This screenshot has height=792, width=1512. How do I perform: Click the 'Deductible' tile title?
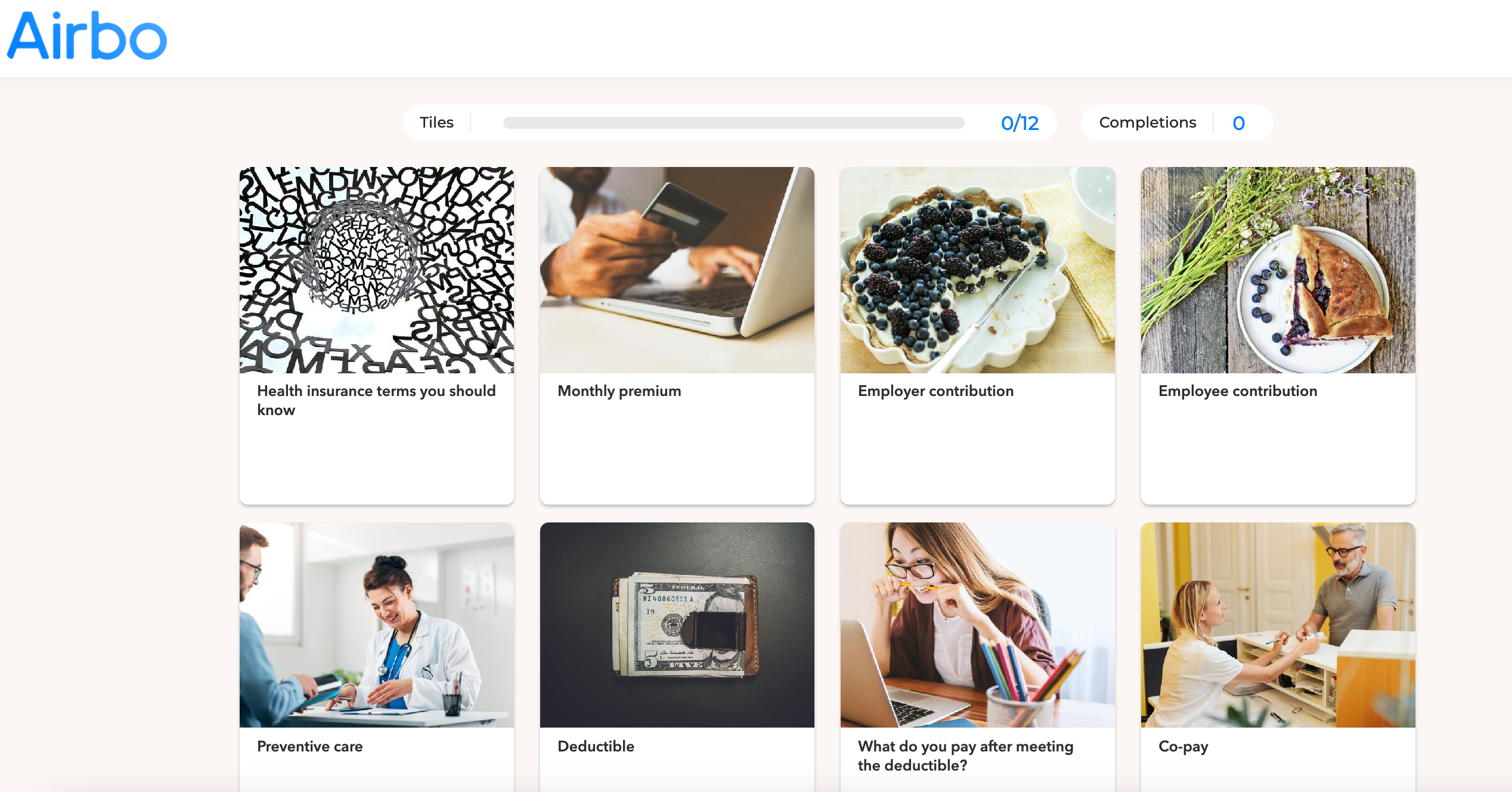pyautogui.click(x=596, y=747)
